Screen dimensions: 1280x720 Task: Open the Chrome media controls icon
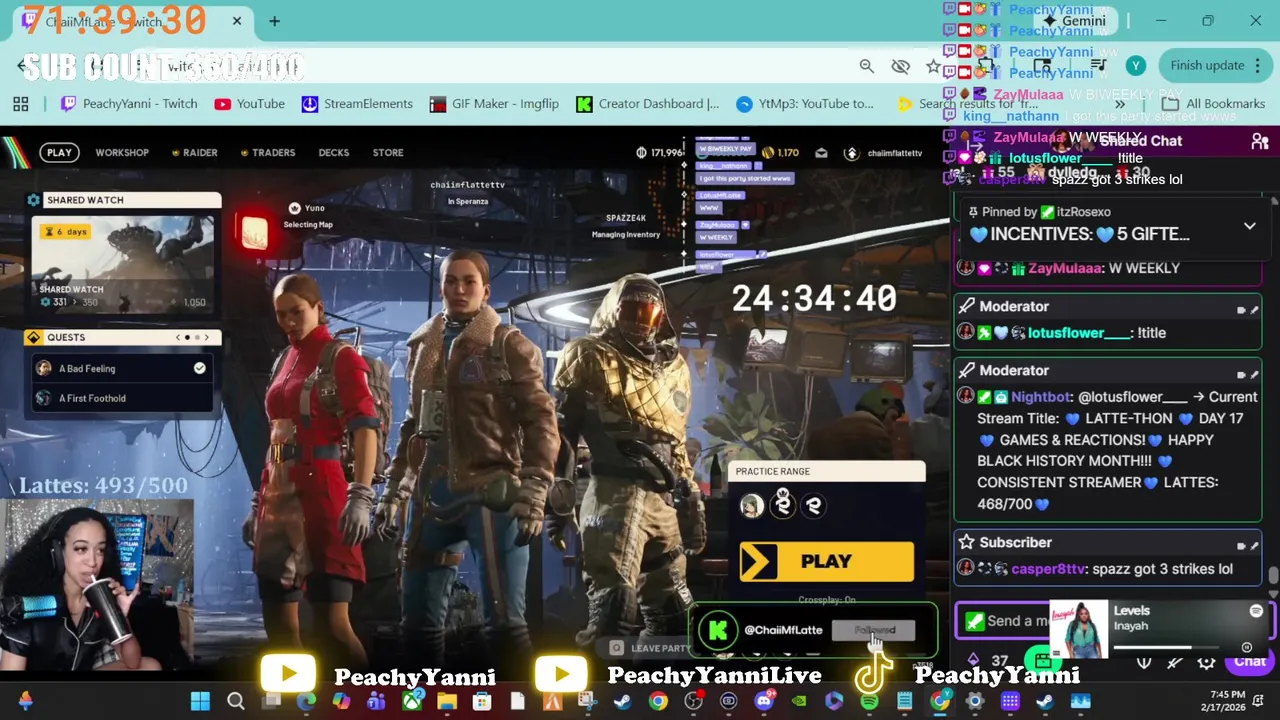point(1098,66)
